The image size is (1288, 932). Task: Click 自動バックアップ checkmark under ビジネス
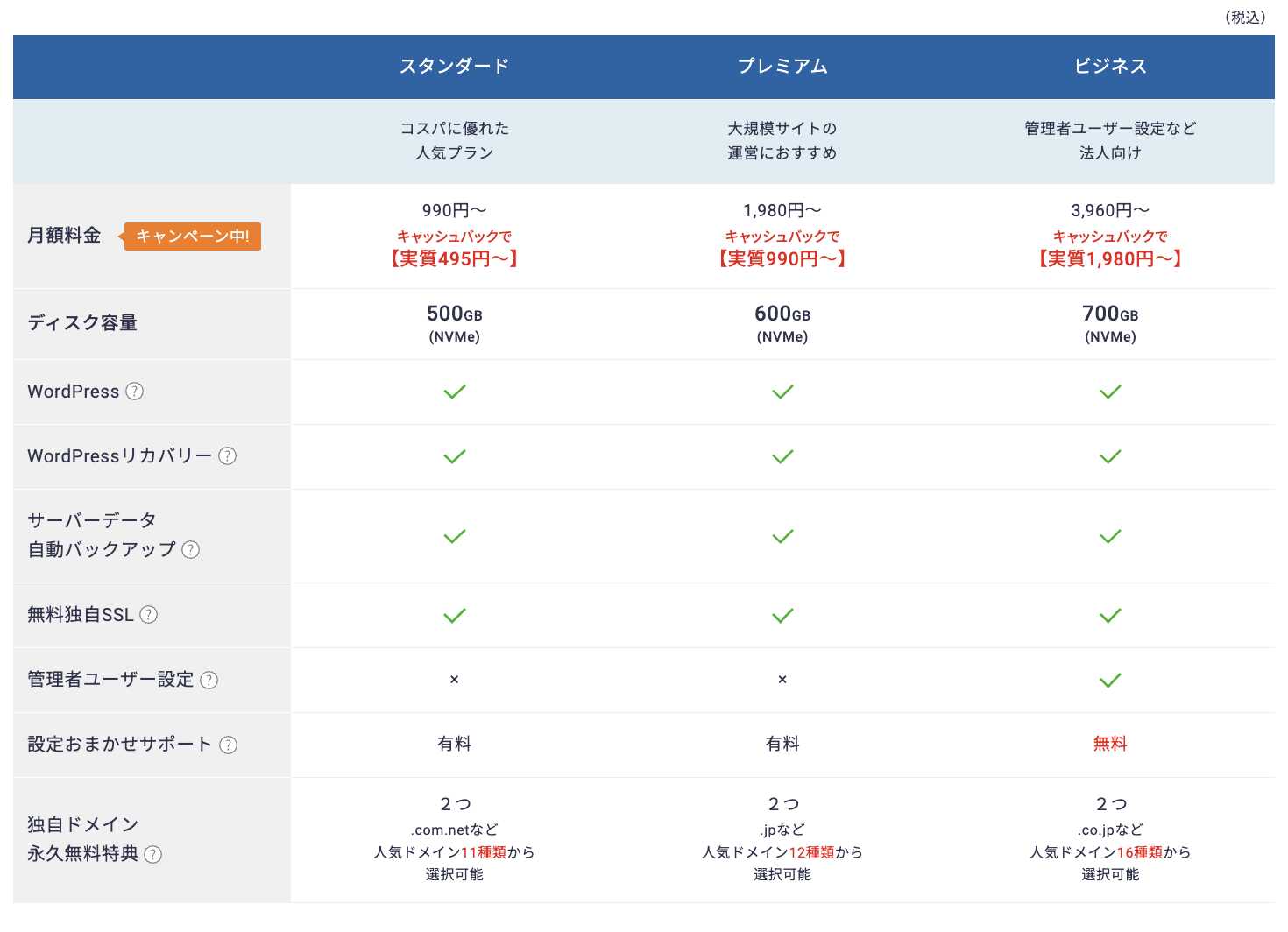[x=1110, y=536]
